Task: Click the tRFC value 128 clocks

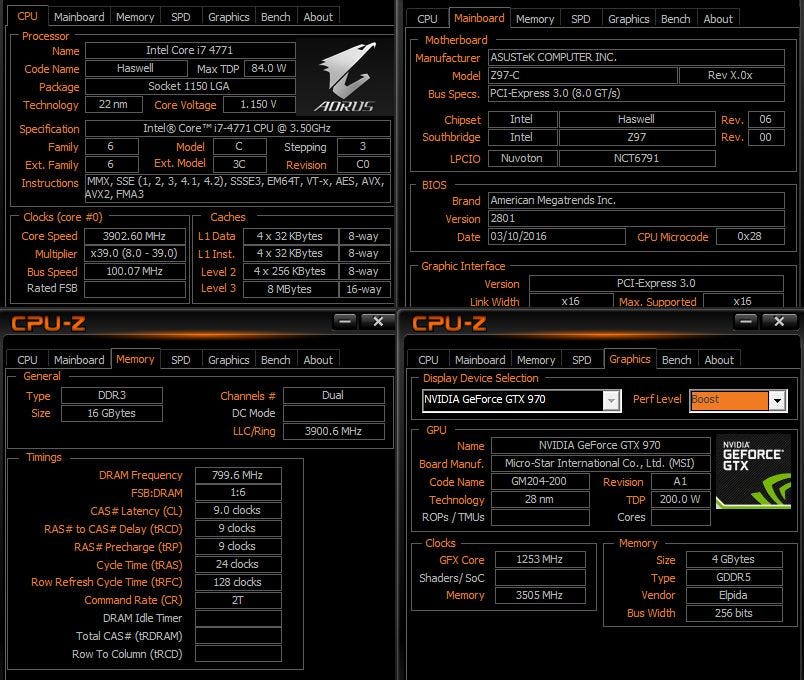Action: 238,582
